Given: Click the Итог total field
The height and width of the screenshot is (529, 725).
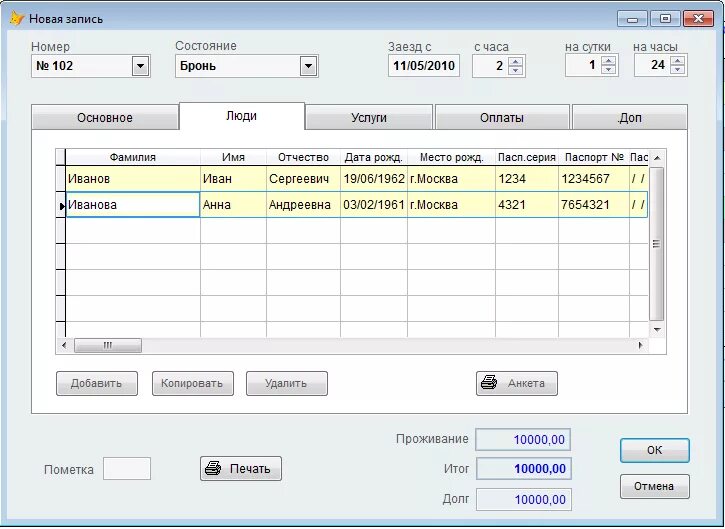Looking at the screenshot, I should (x=523, y=468).
